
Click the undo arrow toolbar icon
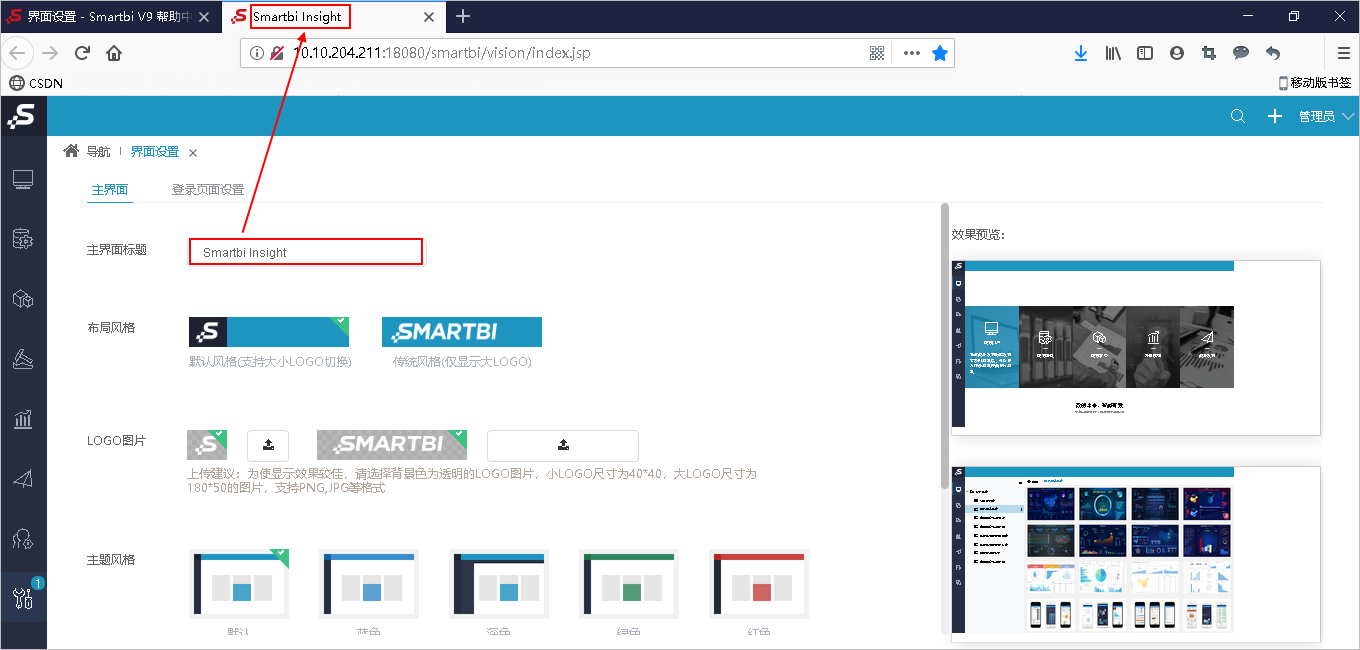(1273, 53)
